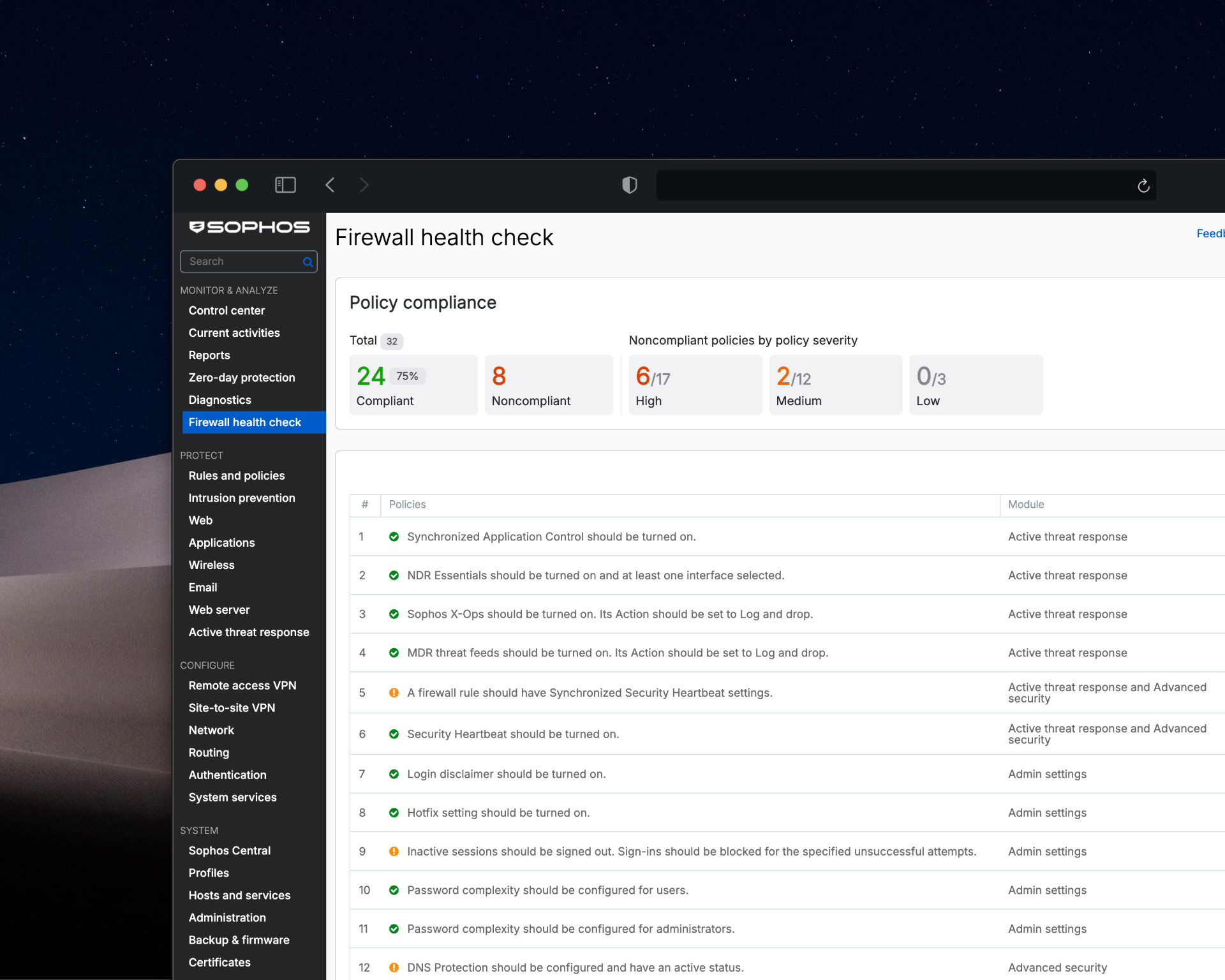
Task: Select the Noncompliant policies card
Action: 549,385
